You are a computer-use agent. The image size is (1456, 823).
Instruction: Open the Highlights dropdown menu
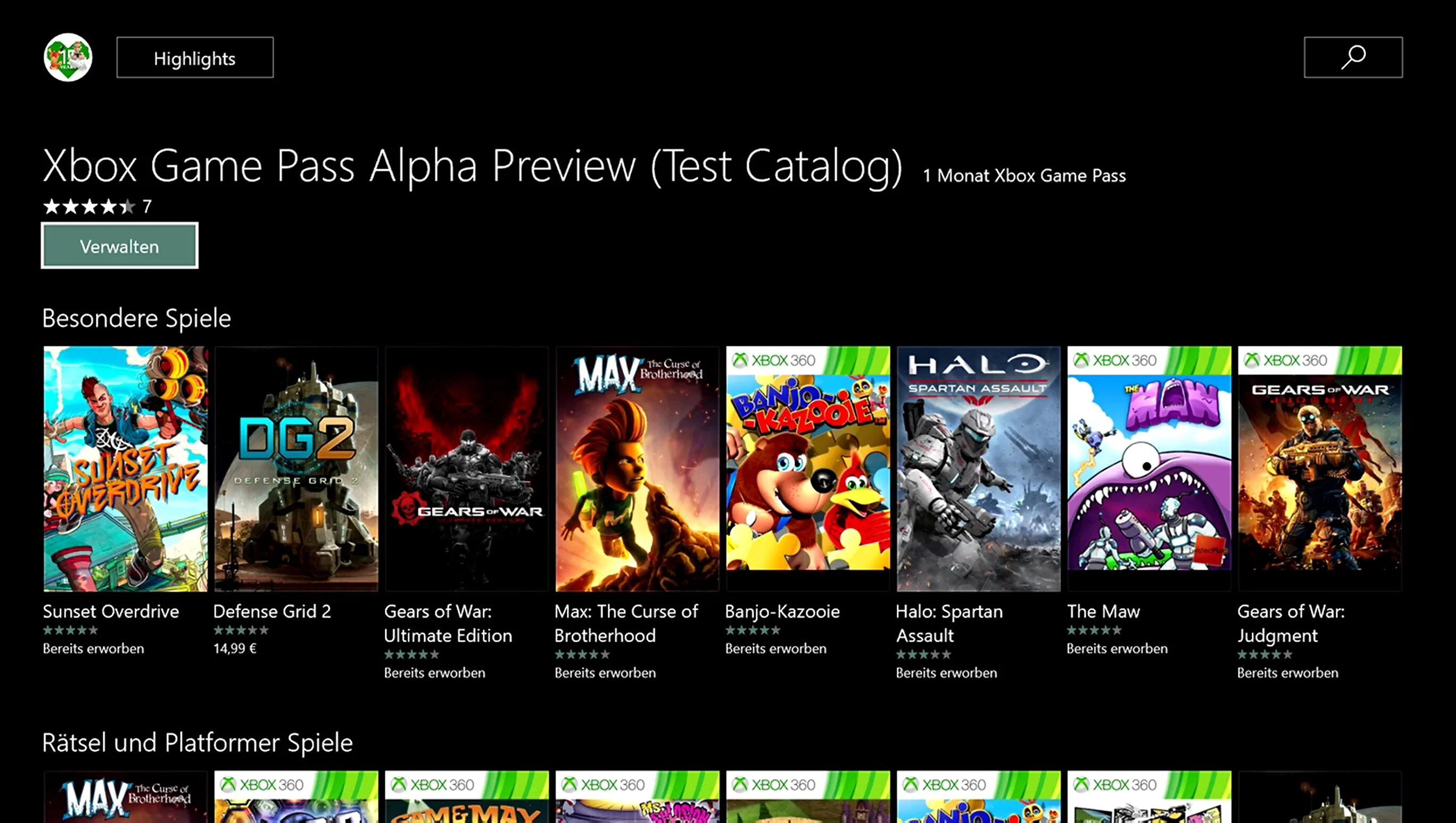(x=193, y=58)
